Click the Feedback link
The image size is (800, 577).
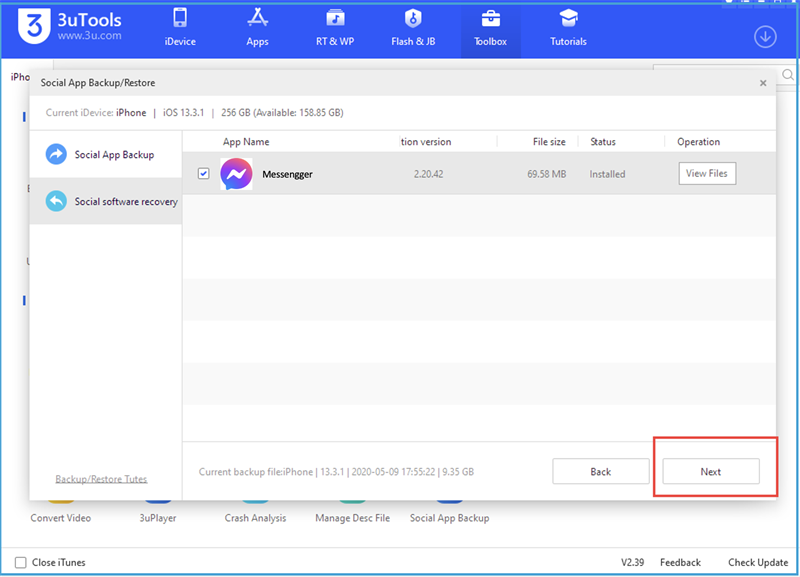click(680, 562)
